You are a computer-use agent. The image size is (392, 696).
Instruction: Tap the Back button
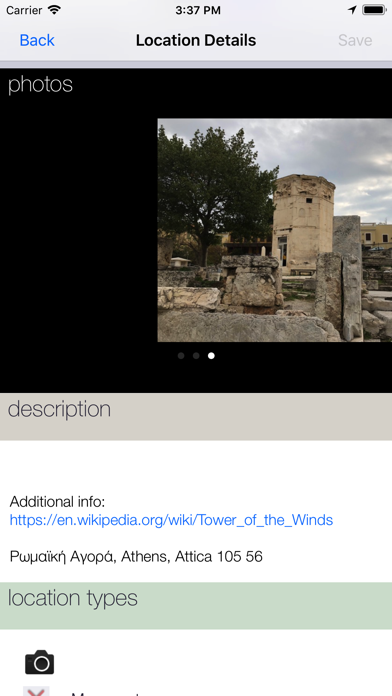(x=37, y=40)
